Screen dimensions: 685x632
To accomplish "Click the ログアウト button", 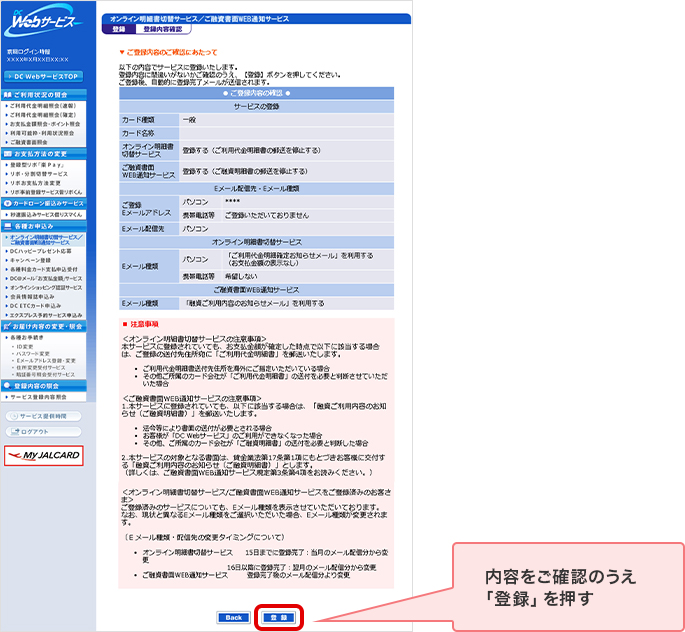I will 43,432.
